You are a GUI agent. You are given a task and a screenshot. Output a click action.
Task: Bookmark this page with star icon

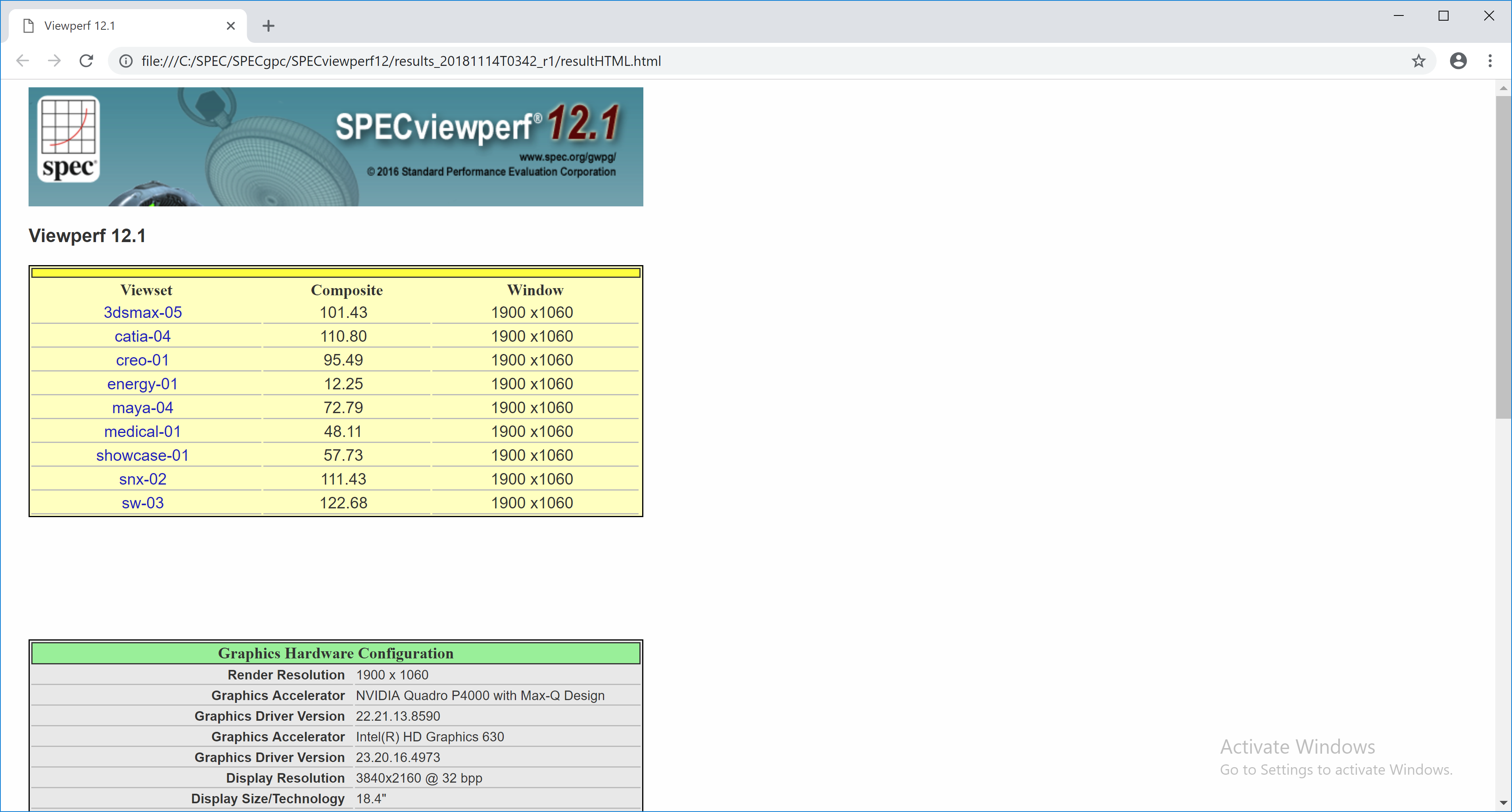tap(1418, 60)
